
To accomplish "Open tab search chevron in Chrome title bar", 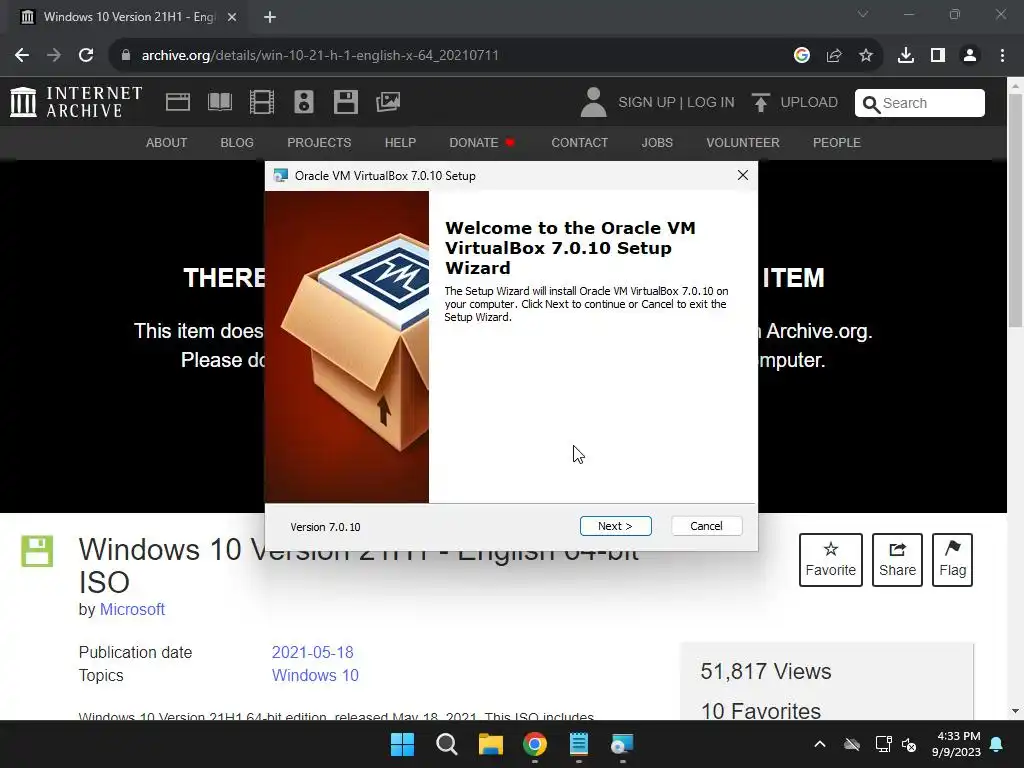I will point(863,14).
